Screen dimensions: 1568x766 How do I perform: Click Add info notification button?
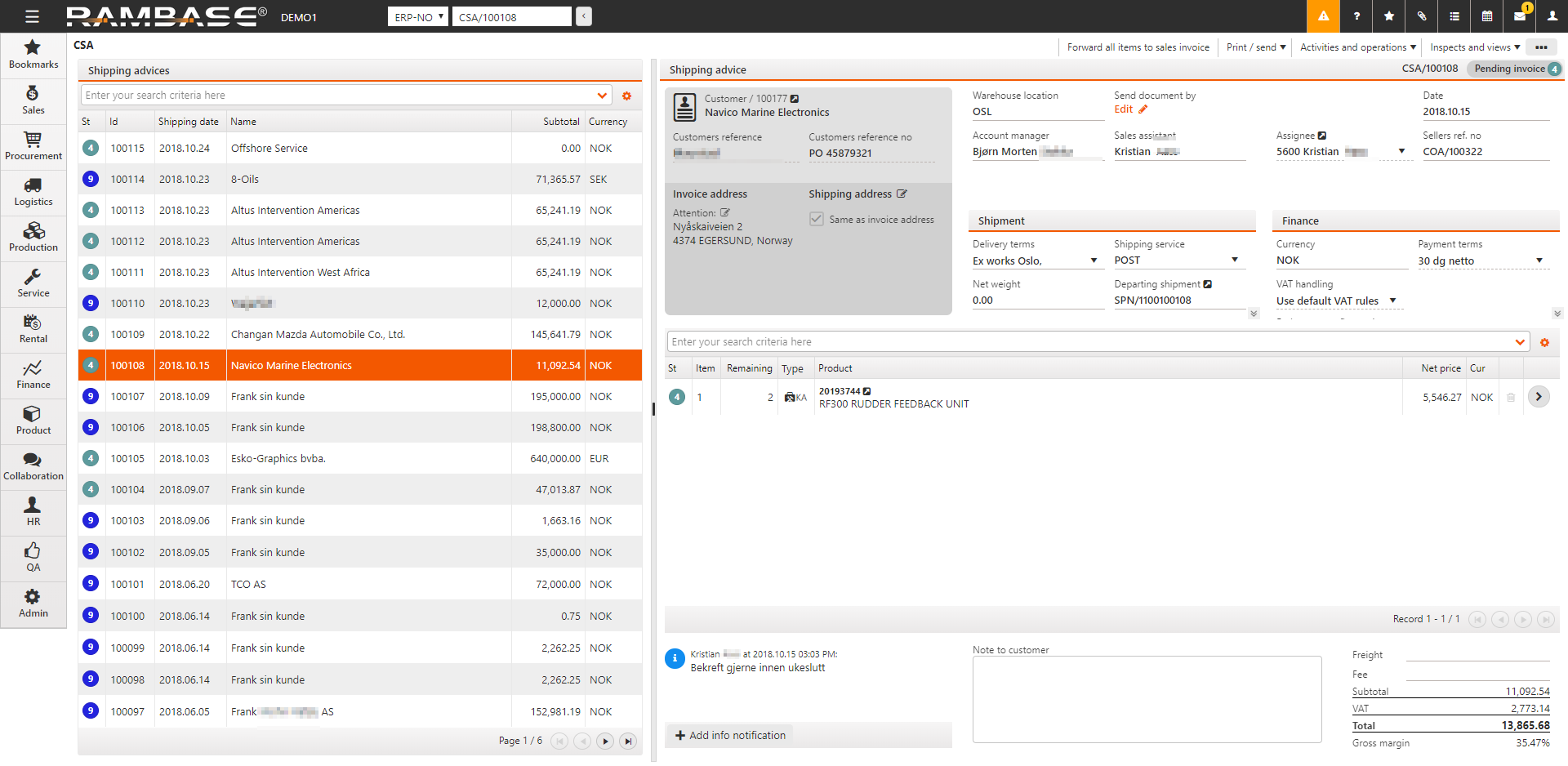[x=729, y=736]
